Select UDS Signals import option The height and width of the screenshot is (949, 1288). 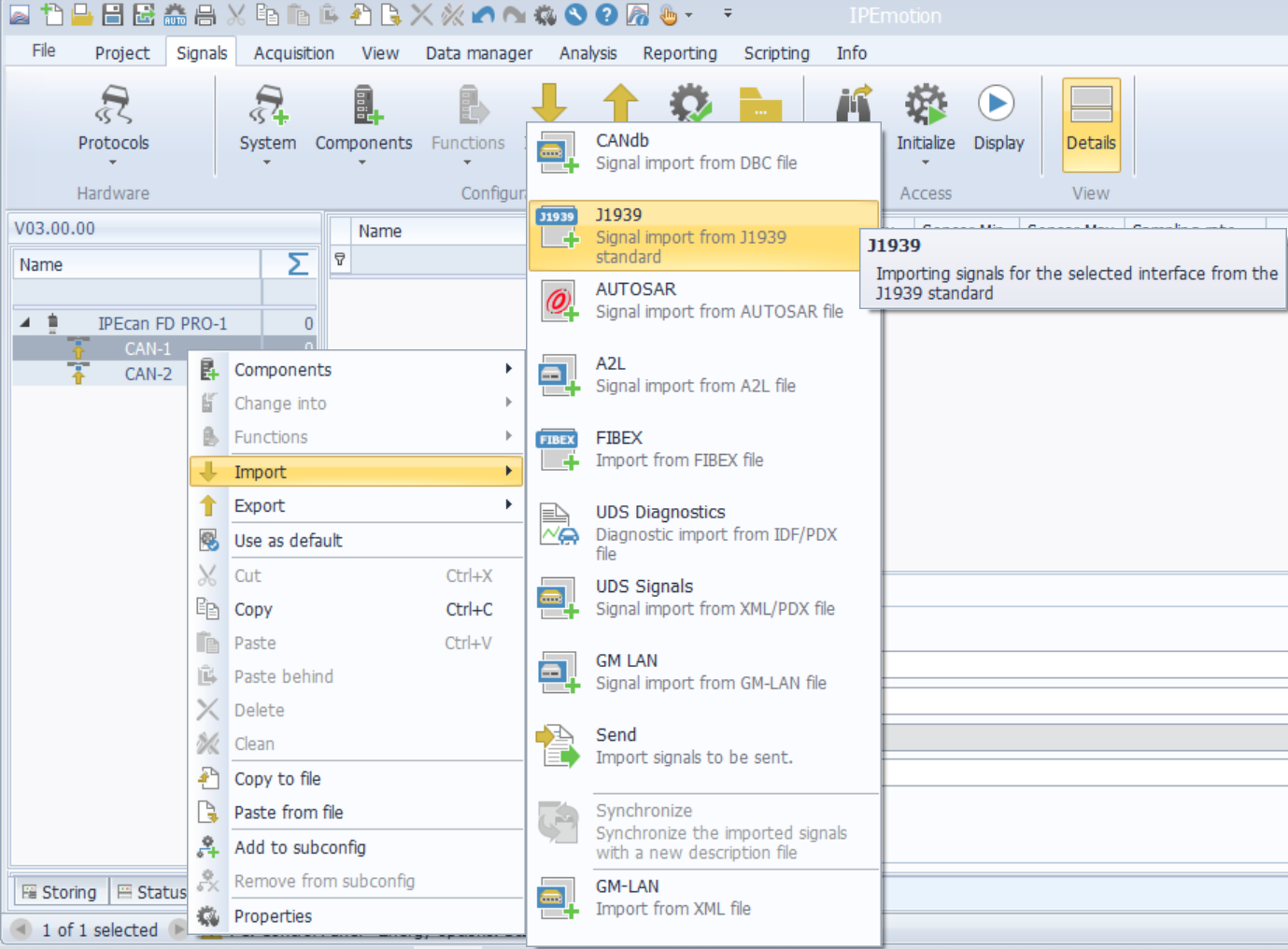pyautogui.click(x=704, y=598)
